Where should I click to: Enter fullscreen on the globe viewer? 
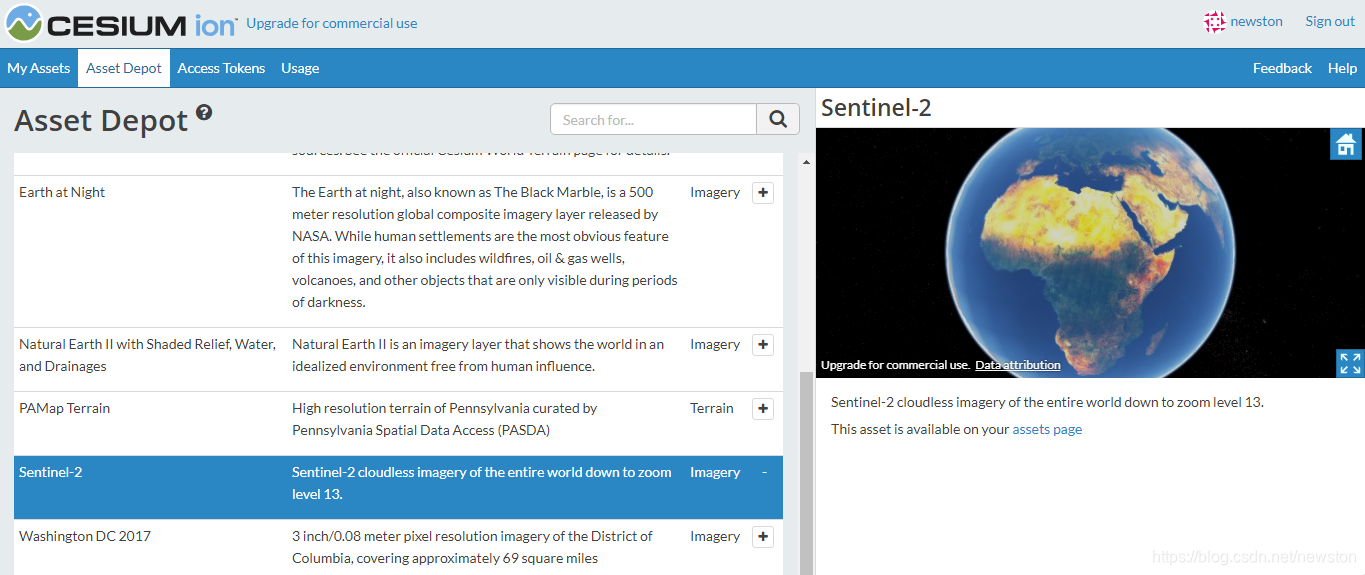(x=1350, y=363)
